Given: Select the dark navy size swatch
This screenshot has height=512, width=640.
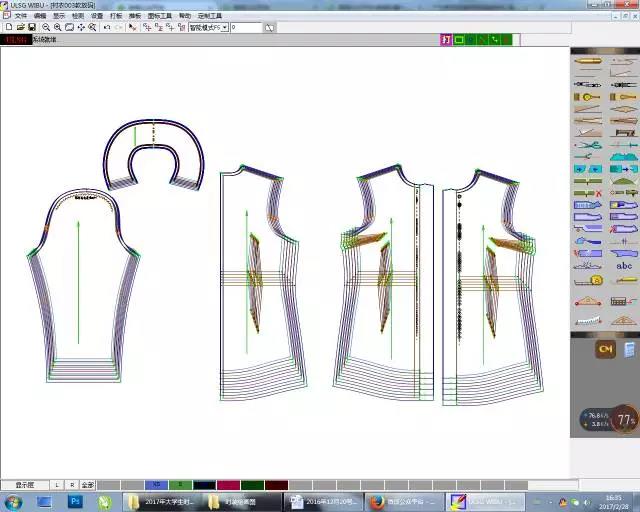Looking at the screenshot, I should 204,485.
